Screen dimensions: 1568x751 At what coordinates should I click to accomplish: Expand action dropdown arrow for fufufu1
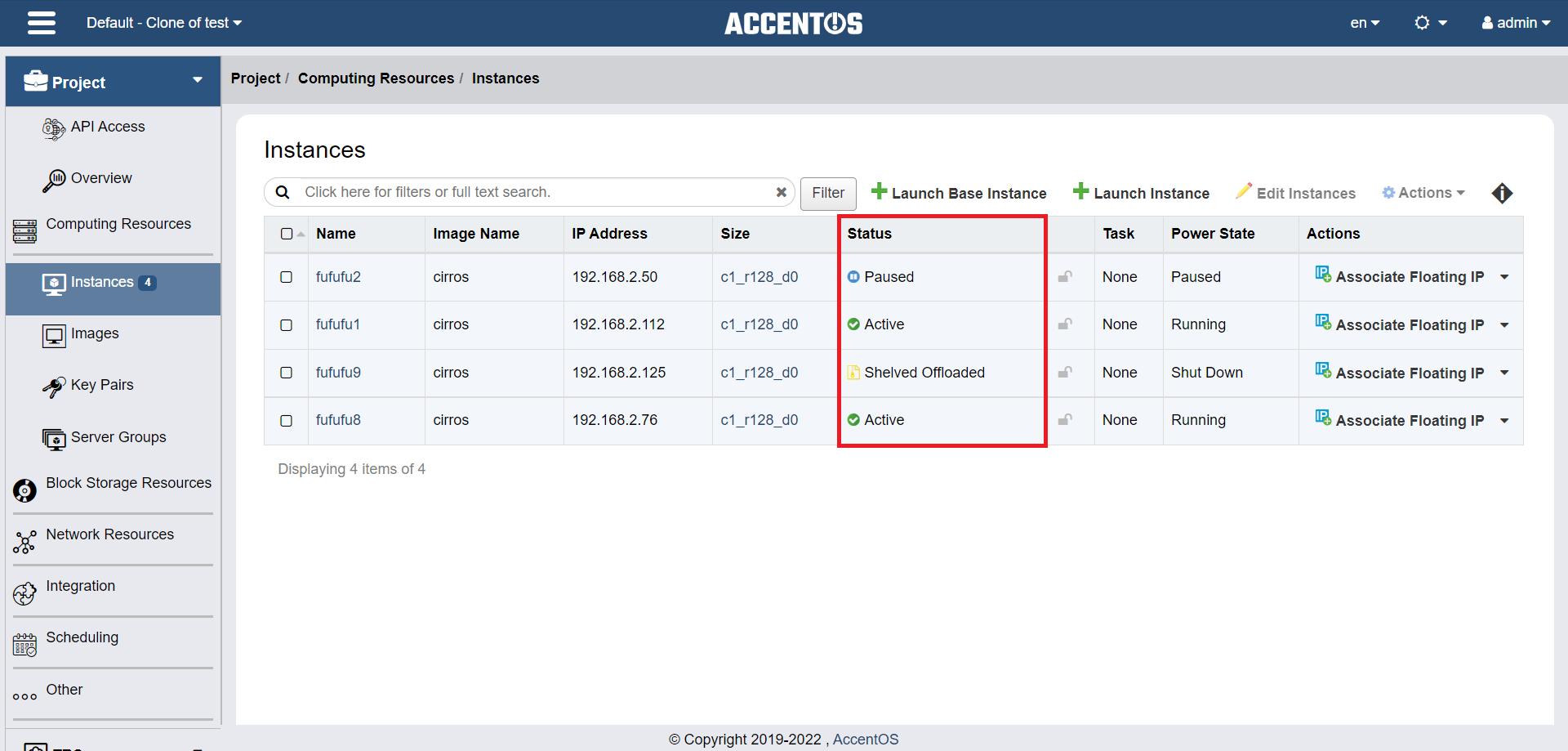(x=1504, y=325)
